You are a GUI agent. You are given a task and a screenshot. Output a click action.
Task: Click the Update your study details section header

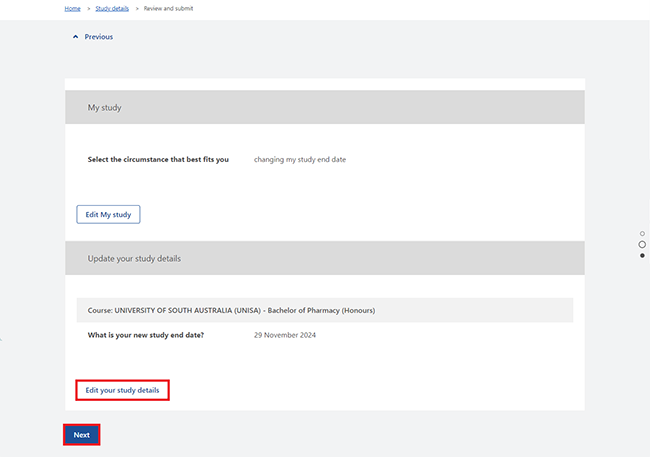325,258
